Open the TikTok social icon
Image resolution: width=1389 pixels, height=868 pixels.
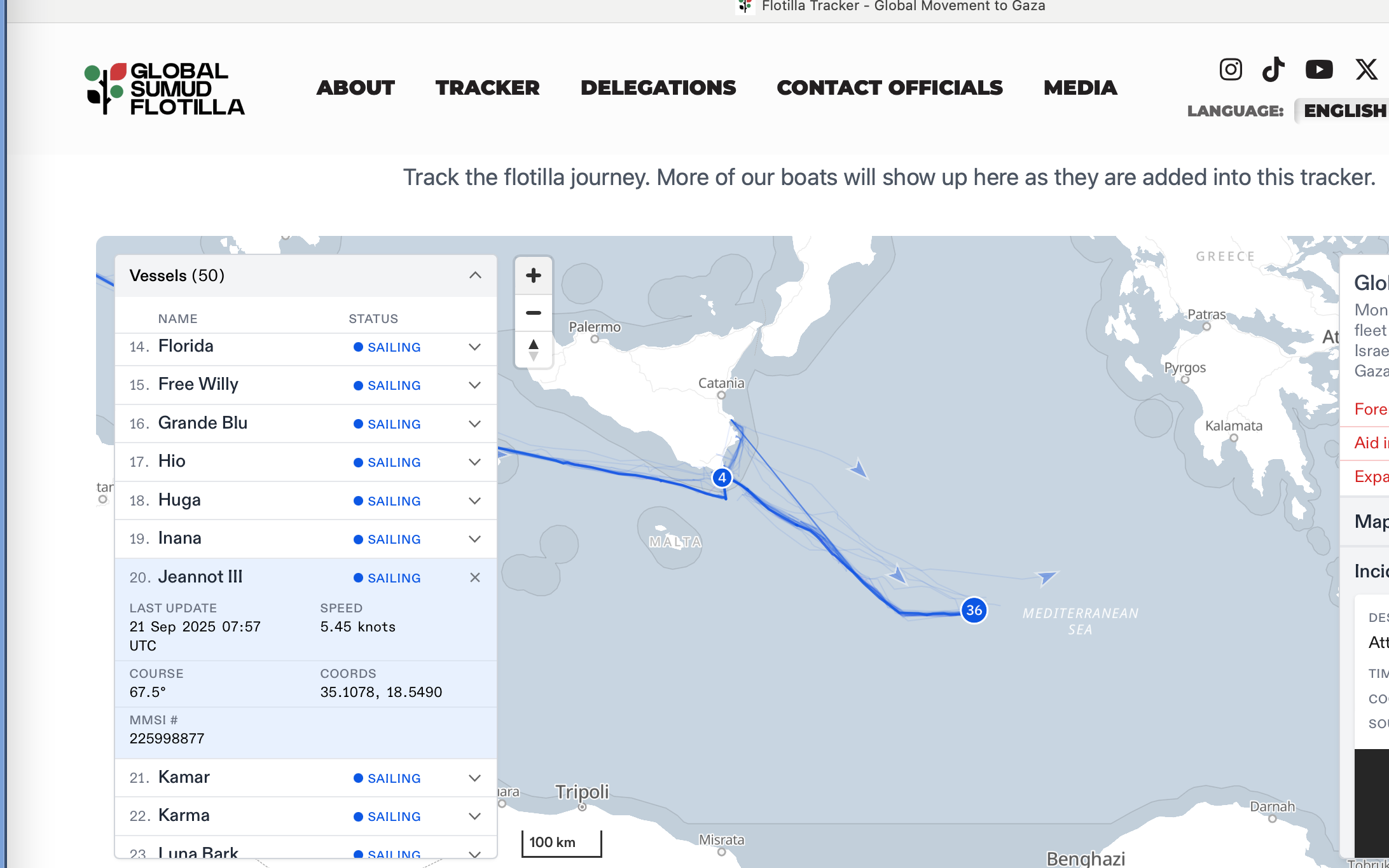pyautogui.click(x=1273, y=69)
